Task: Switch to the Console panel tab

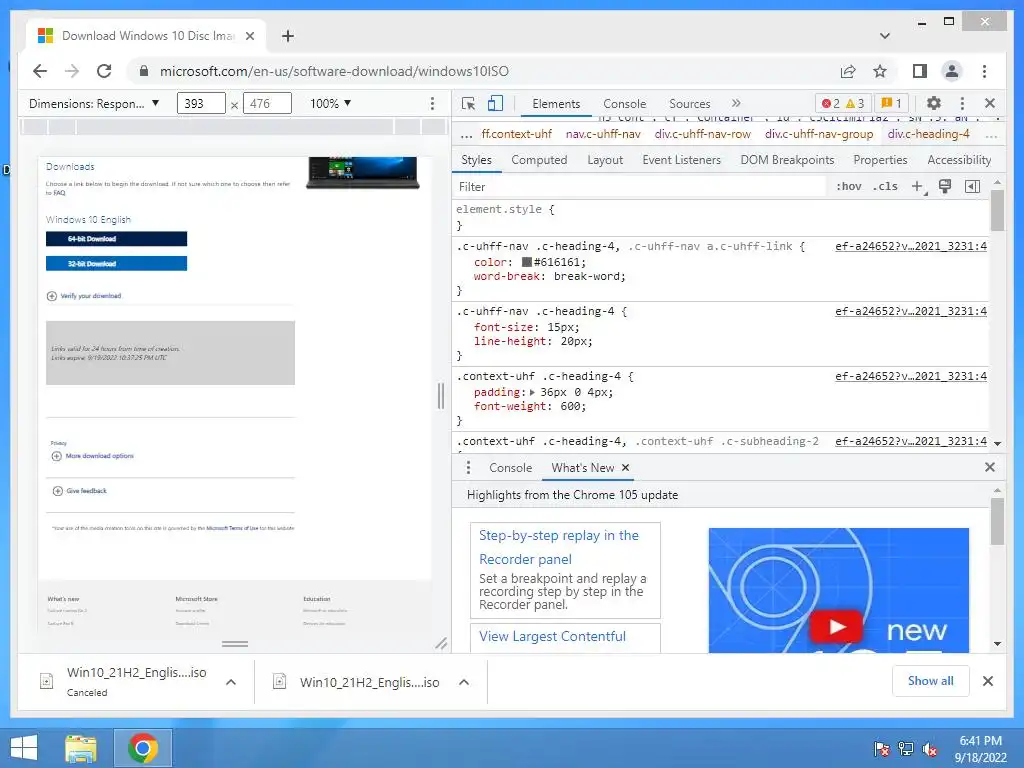Action: 624,104
